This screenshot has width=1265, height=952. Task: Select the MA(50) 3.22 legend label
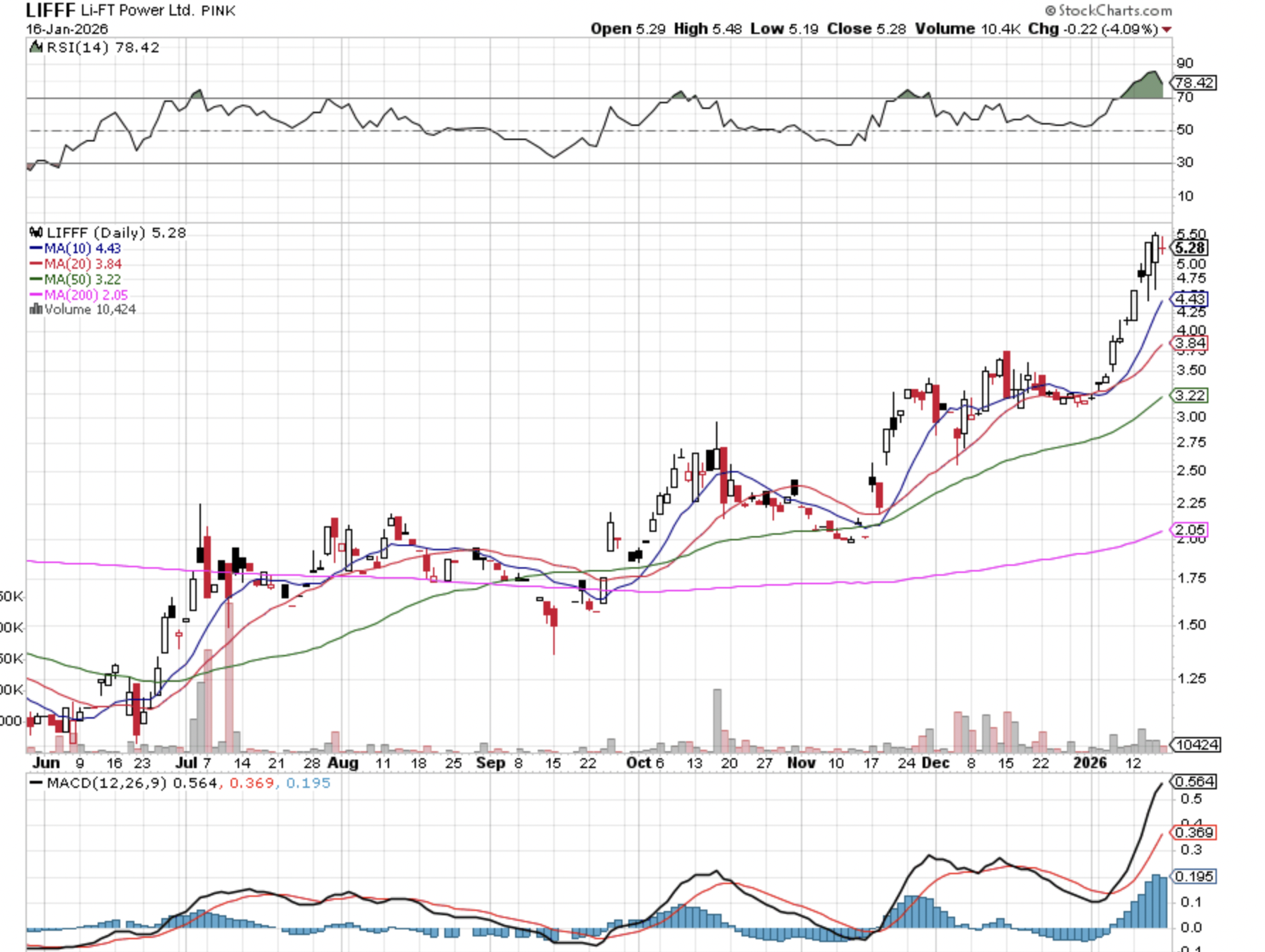(82, 279)
